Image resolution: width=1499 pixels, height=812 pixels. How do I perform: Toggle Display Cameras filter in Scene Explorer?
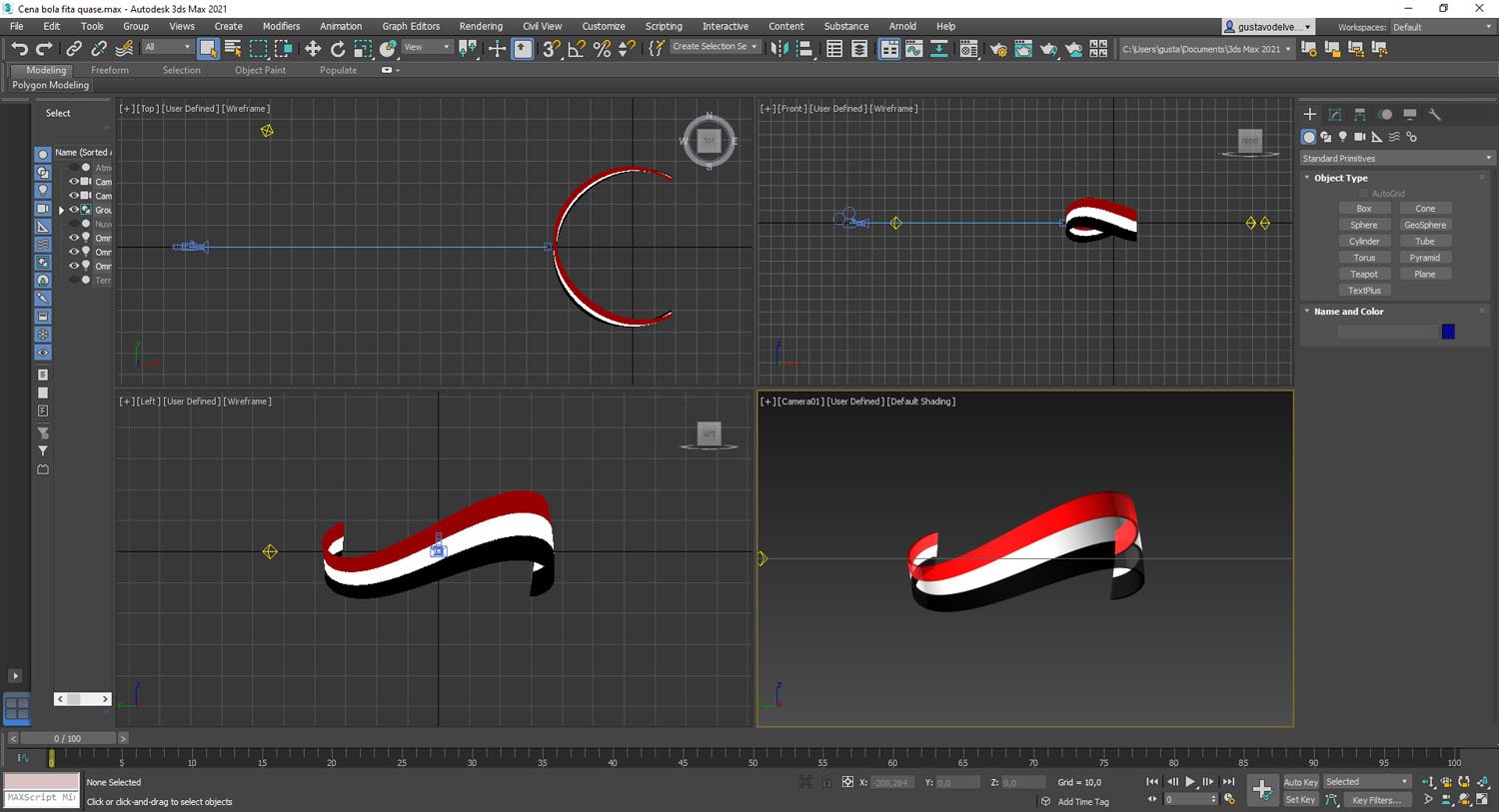(x=42, y=208)
